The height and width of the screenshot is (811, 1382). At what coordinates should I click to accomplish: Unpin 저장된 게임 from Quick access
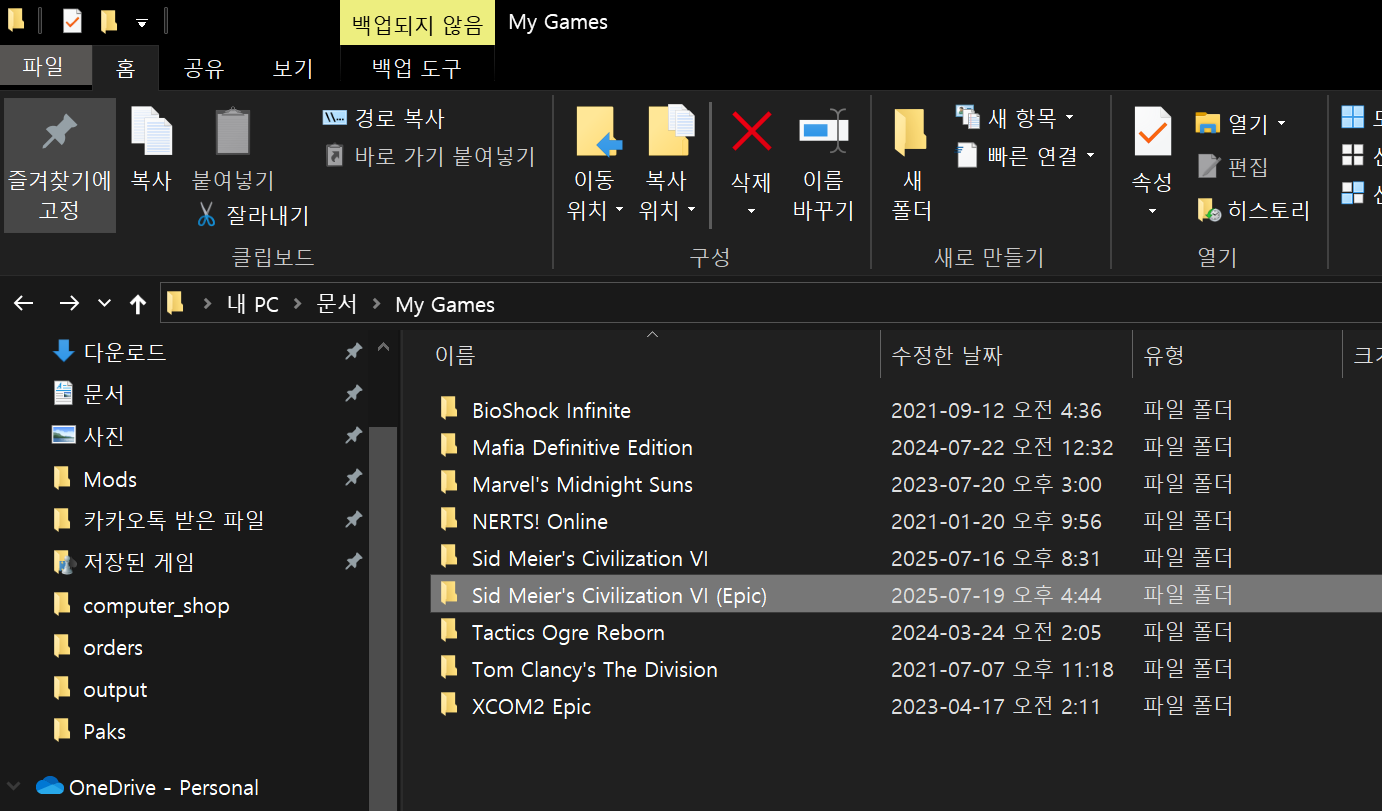point(353,563)
